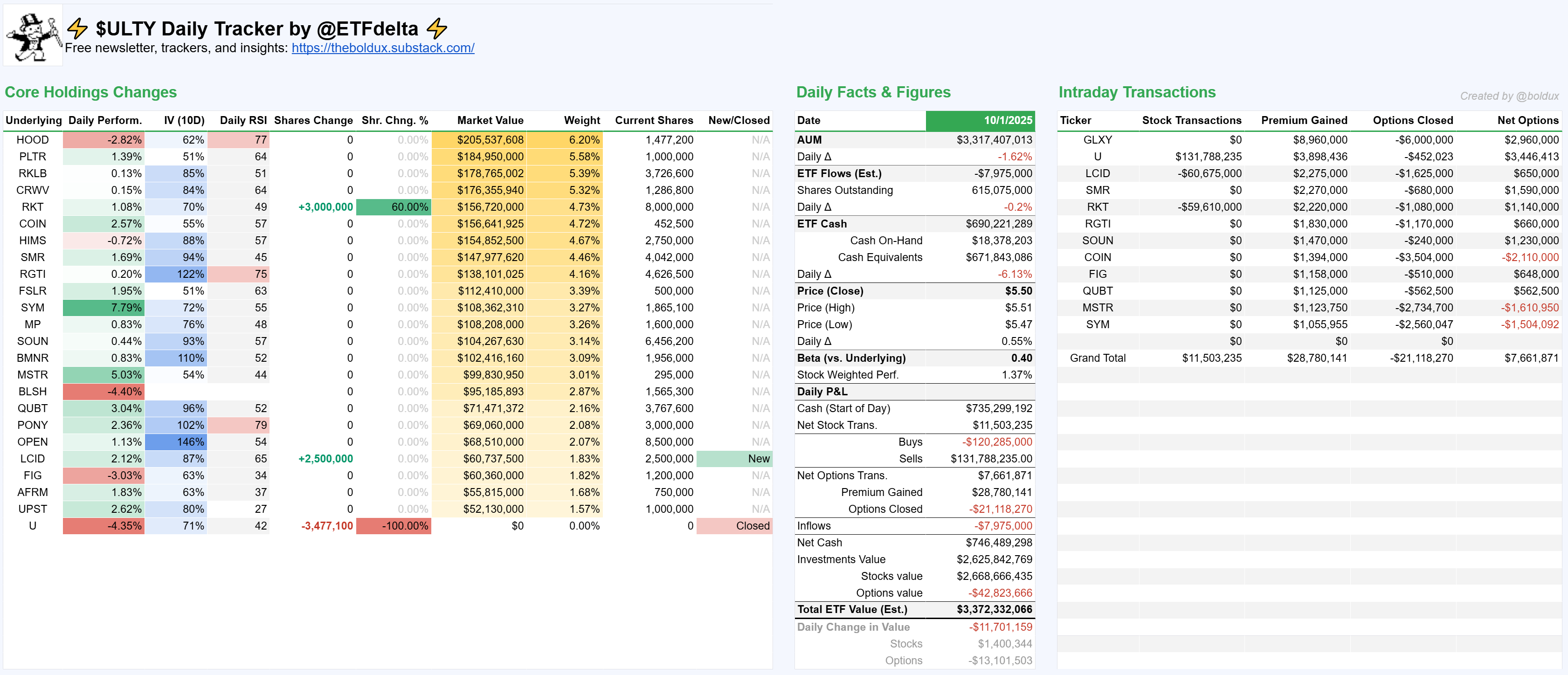This screenshot has width=1568, height=675.
Task: Select the Total ETF Value (Est.) row label
Action: 851,609
